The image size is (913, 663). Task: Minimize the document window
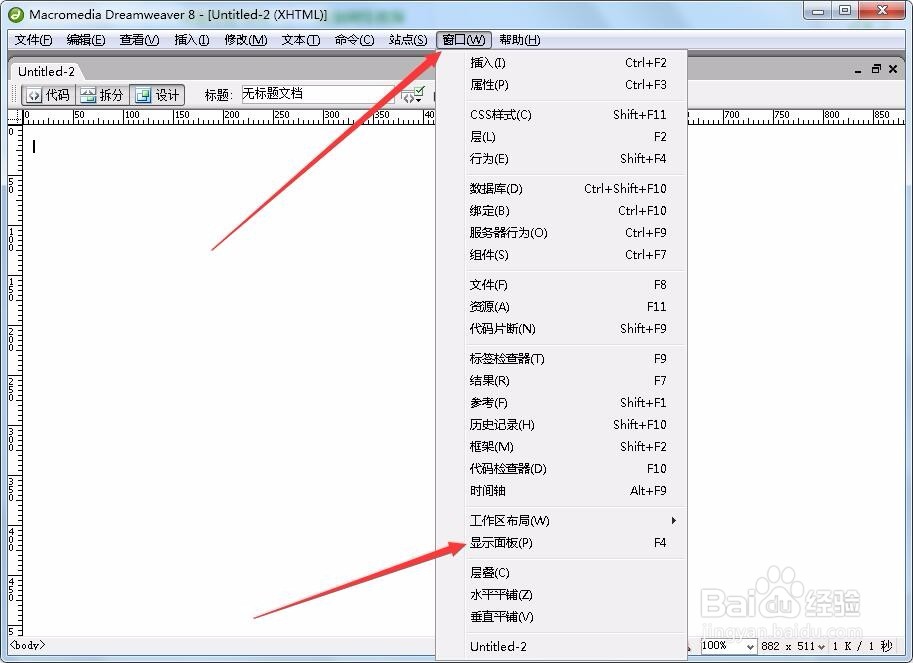858,70
